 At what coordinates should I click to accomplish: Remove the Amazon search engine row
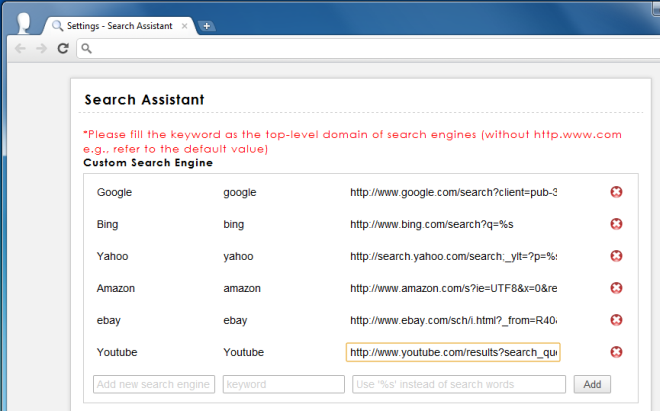click(x=616, y=288)
